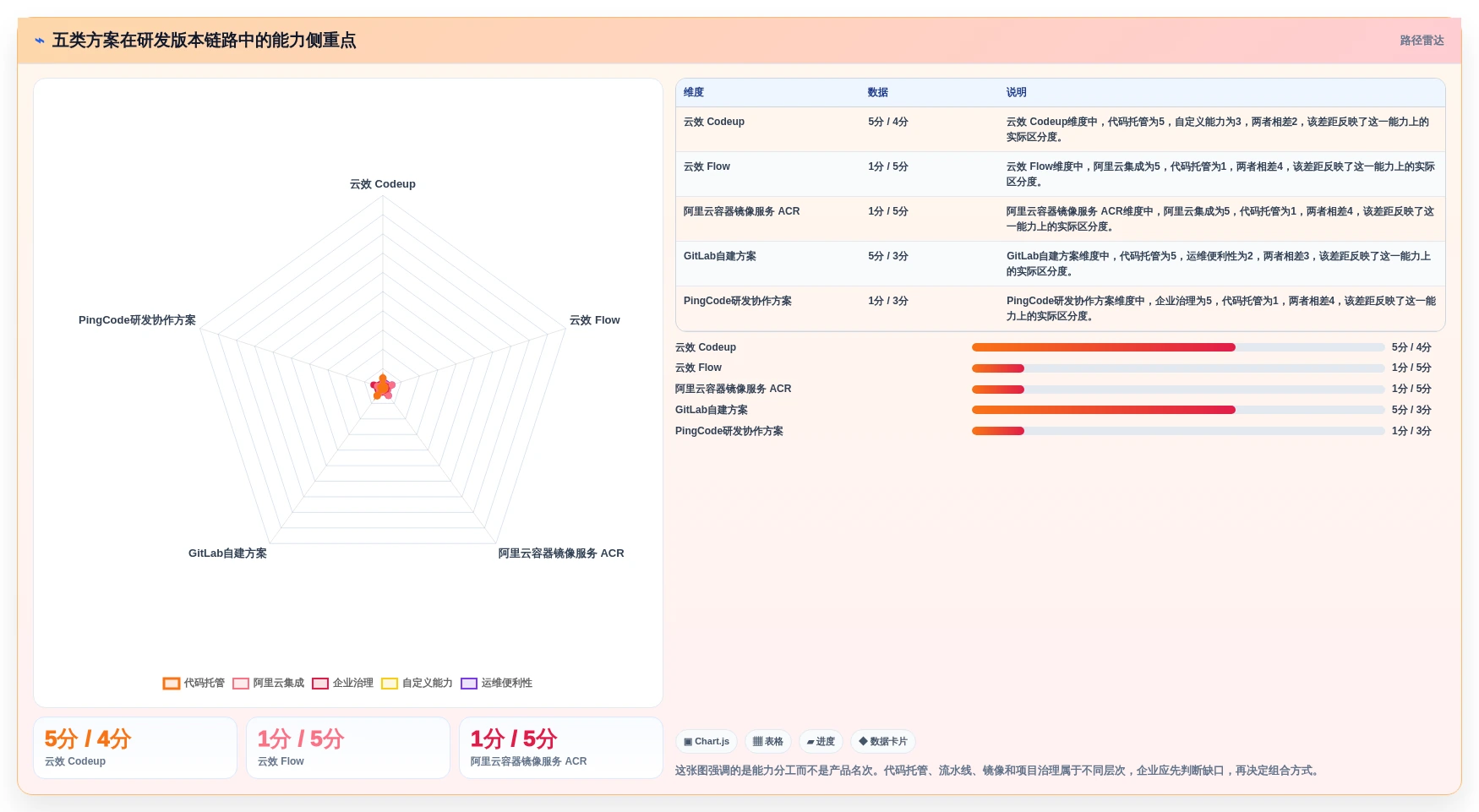This screenshot has width=1479, height=812.
Task: Click the blue icon beside the dashboard title
Action: click(40, 41)
